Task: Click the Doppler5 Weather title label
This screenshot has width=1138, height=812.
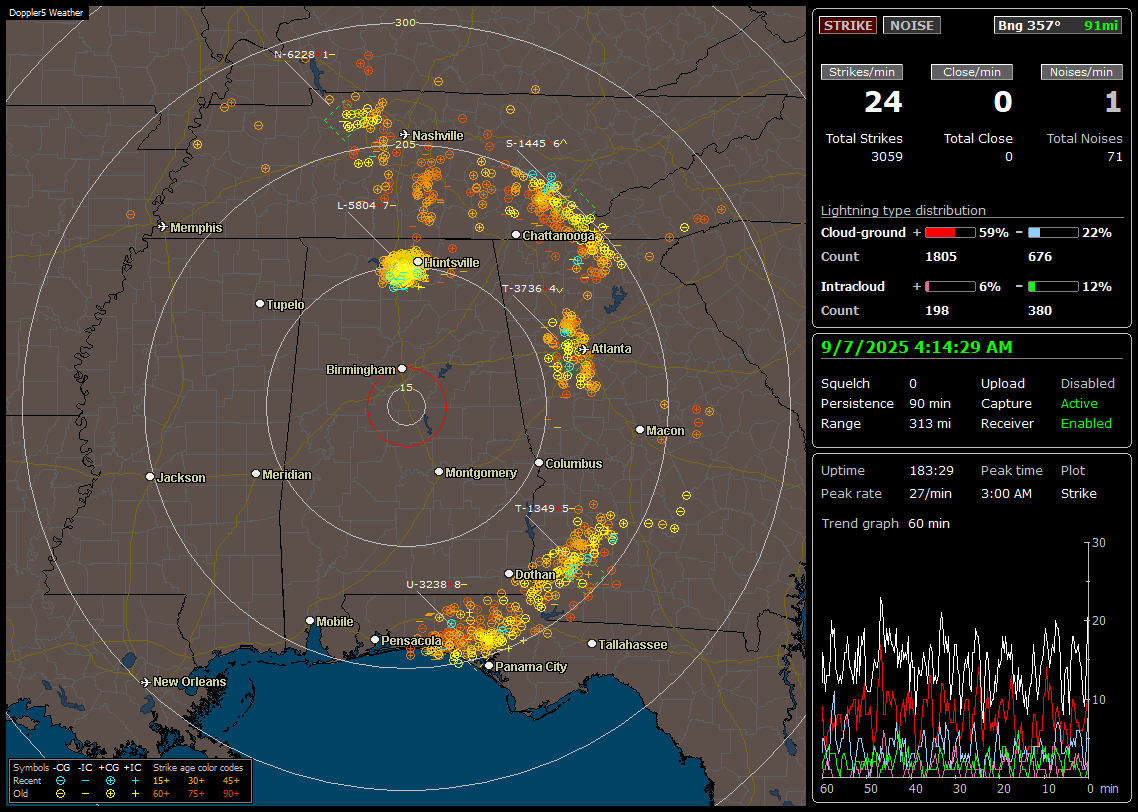Action: pos(46,13)
